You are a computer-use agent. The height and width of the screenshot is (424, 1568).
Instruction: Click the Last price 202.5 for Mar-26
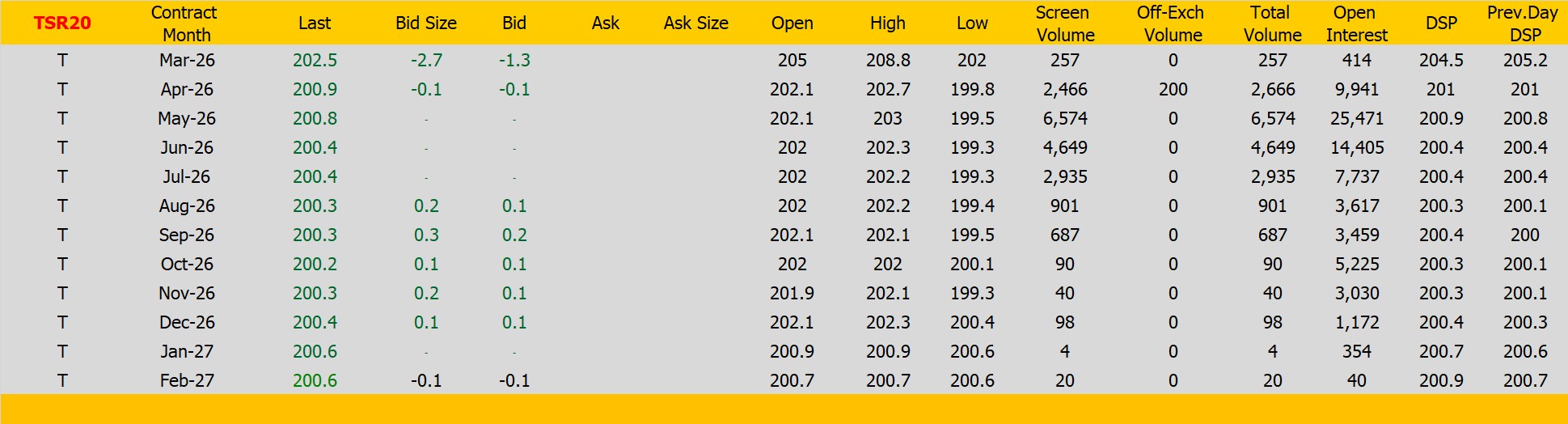click(315, 60)
